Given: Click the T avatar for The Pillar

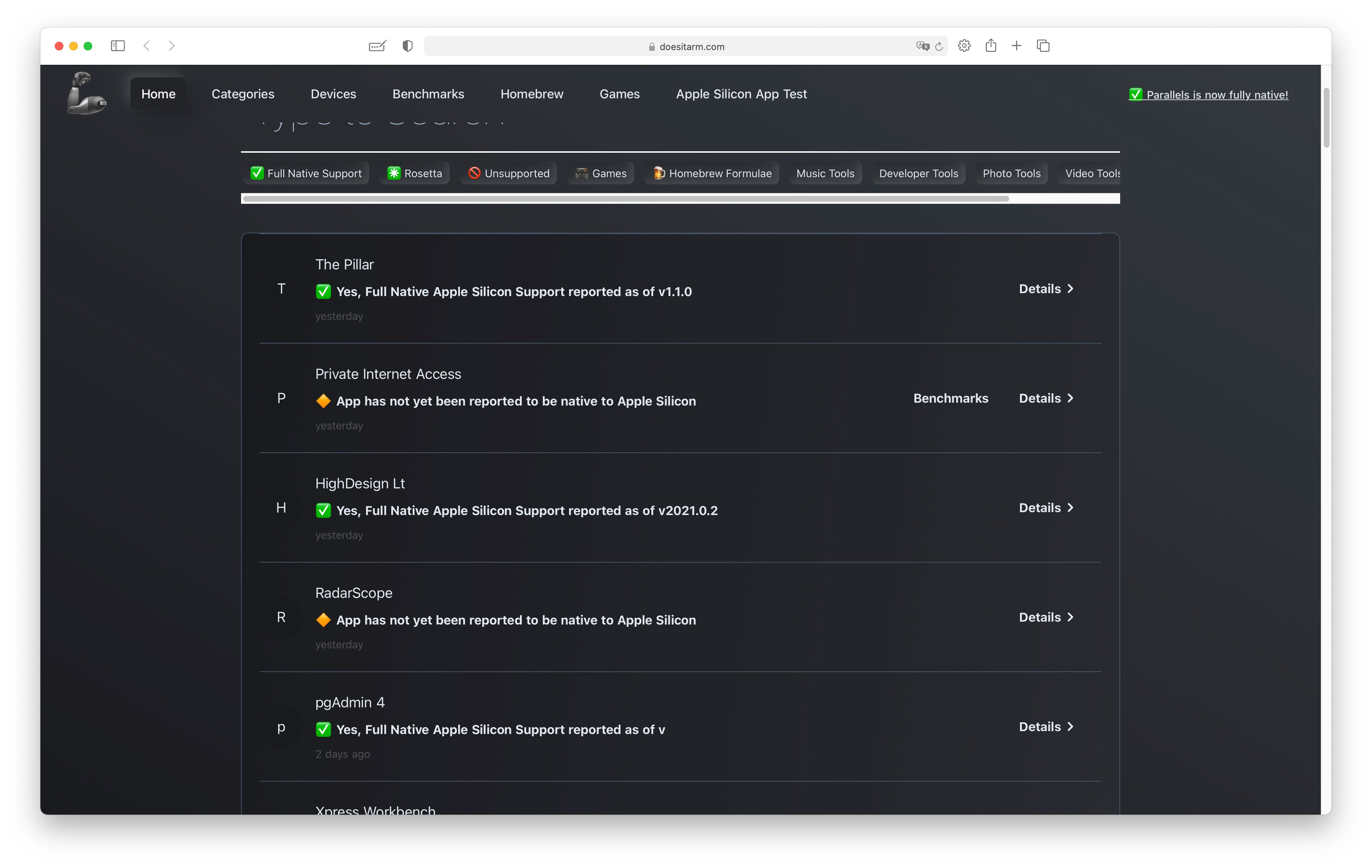Looking at the screenshot, I should tap(281, 289).
